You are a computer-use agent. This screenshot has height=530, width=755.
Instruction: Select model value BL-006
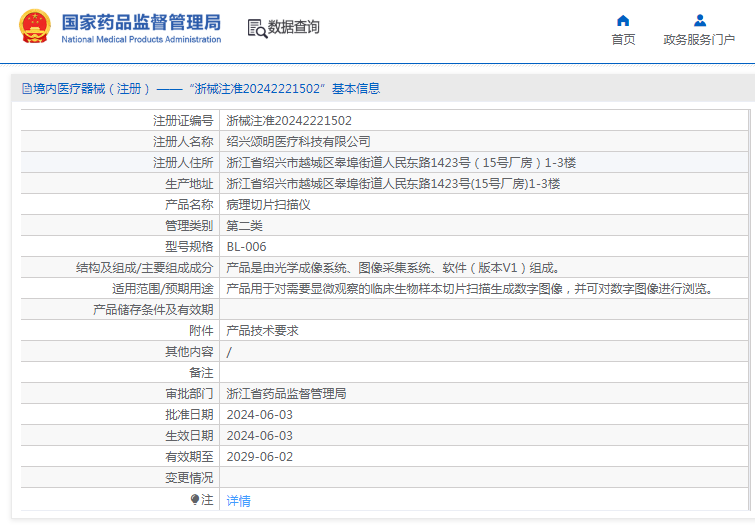247,247
